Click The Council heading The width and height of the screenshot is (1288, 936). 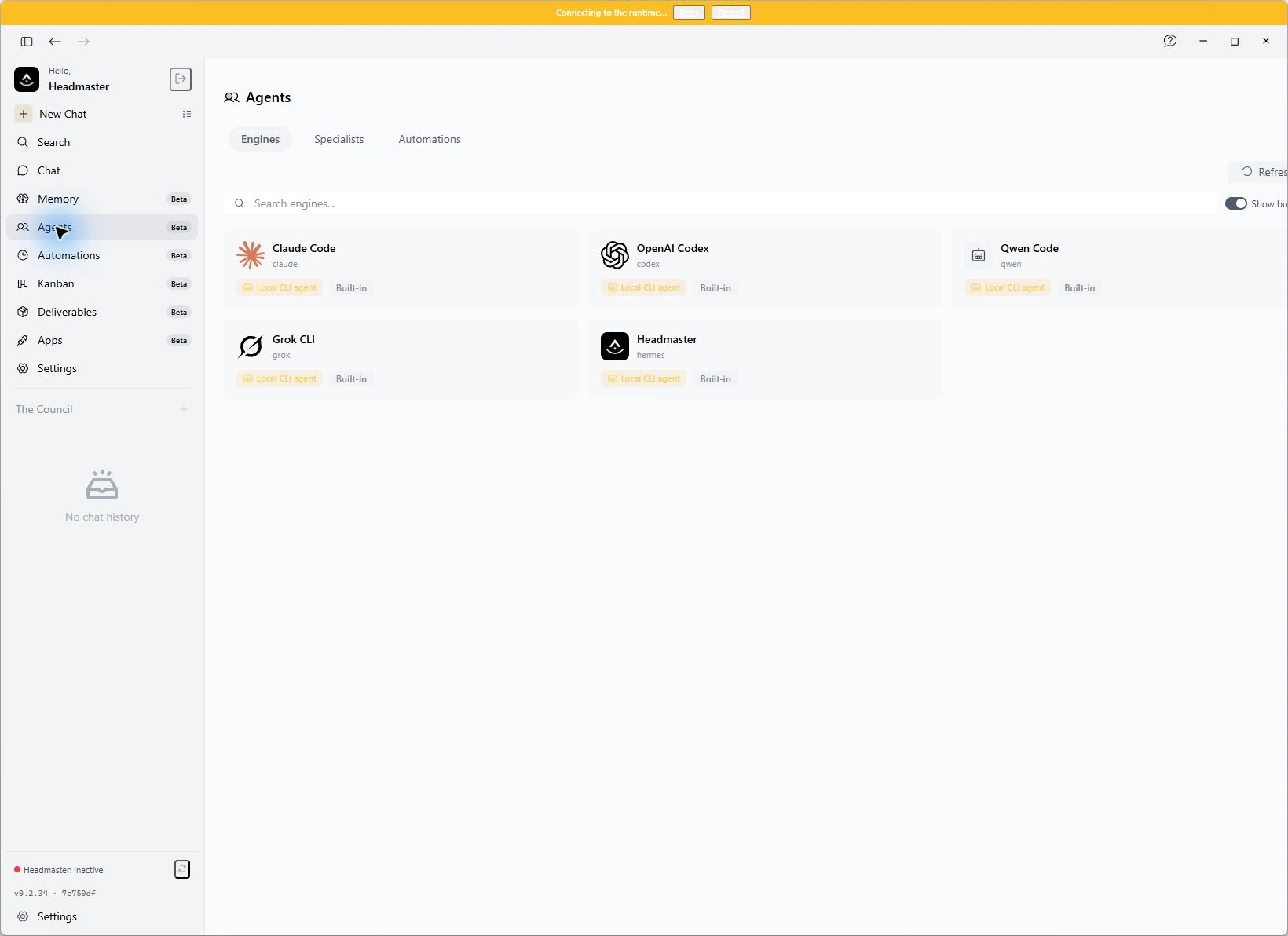pos(44,409)
